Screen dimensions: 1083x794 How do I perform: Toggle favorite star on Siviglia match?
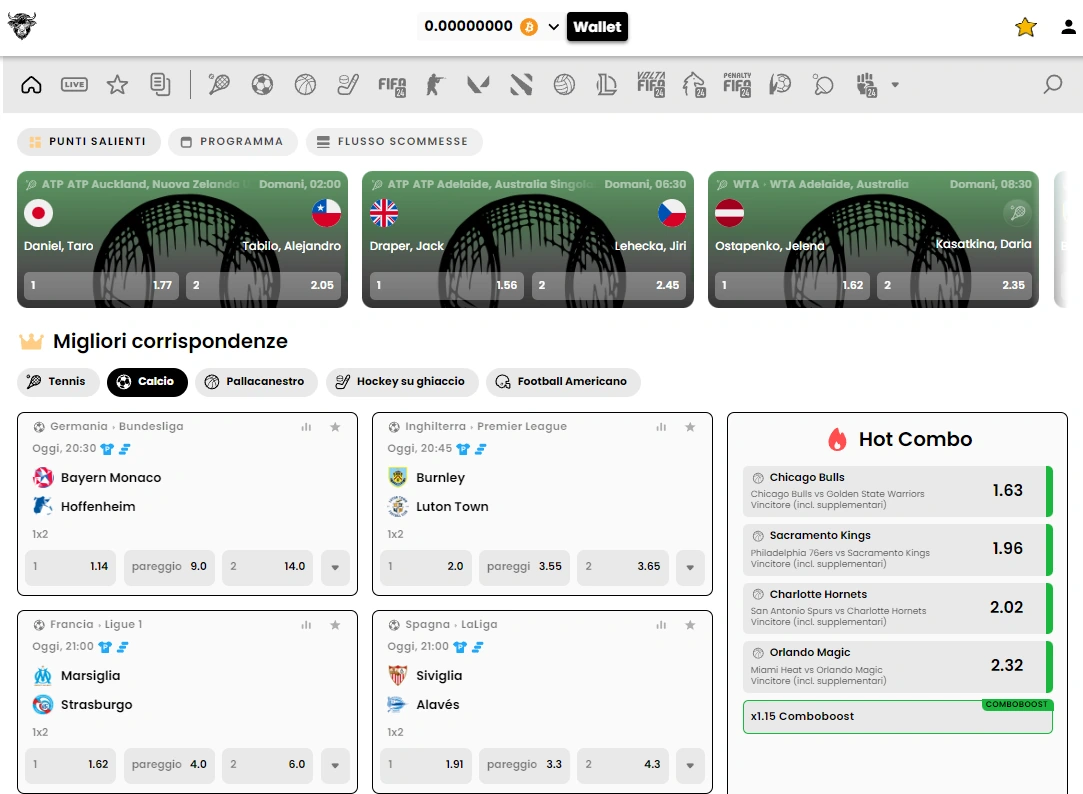click(x=690, y=626)
